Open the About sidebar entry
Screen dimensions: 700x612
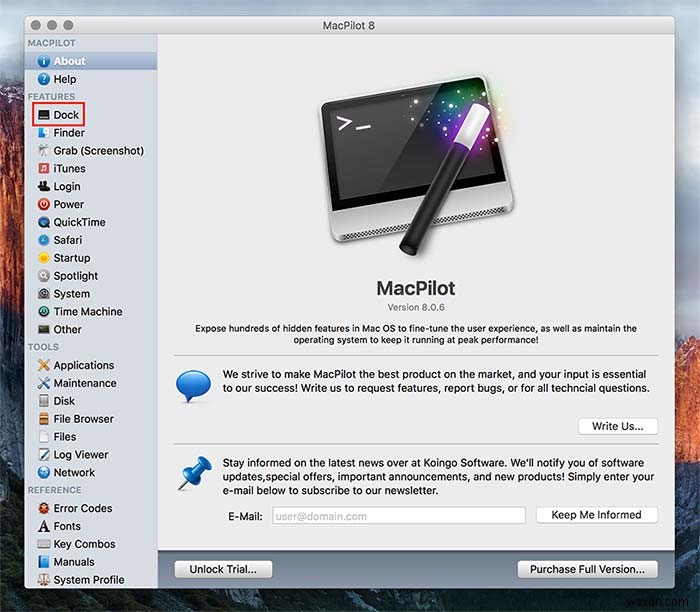[x=91, y=61]
